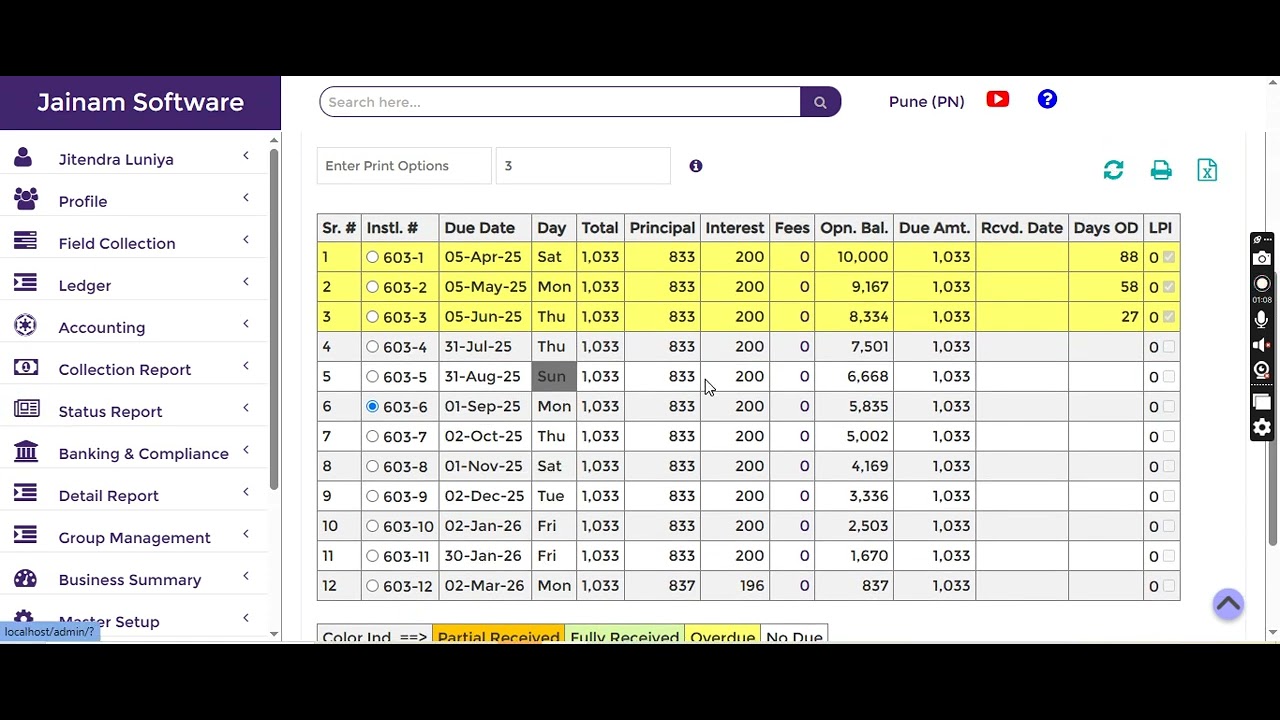Toggle the LPI checkbox in row 603-4
The image size is (1280, 720).
[1169, 347]
